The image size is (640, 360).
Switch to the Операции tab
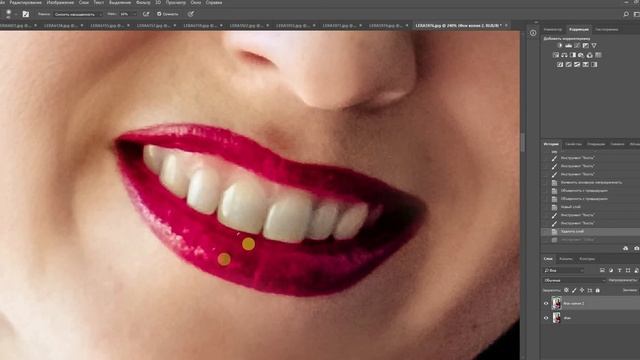point(596,144)
